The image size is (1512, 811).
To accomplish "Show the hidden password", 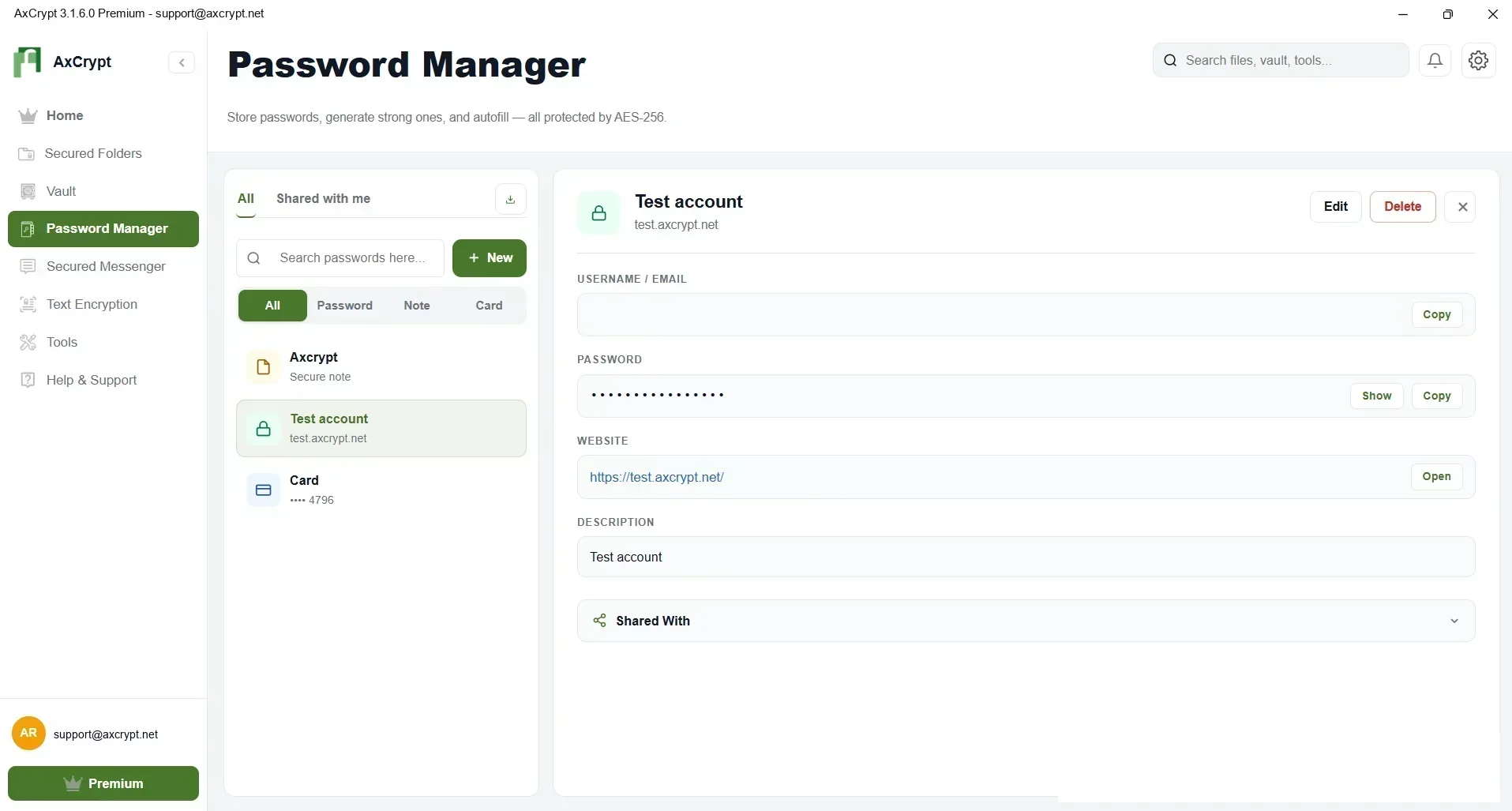I will click(1376, 396).
